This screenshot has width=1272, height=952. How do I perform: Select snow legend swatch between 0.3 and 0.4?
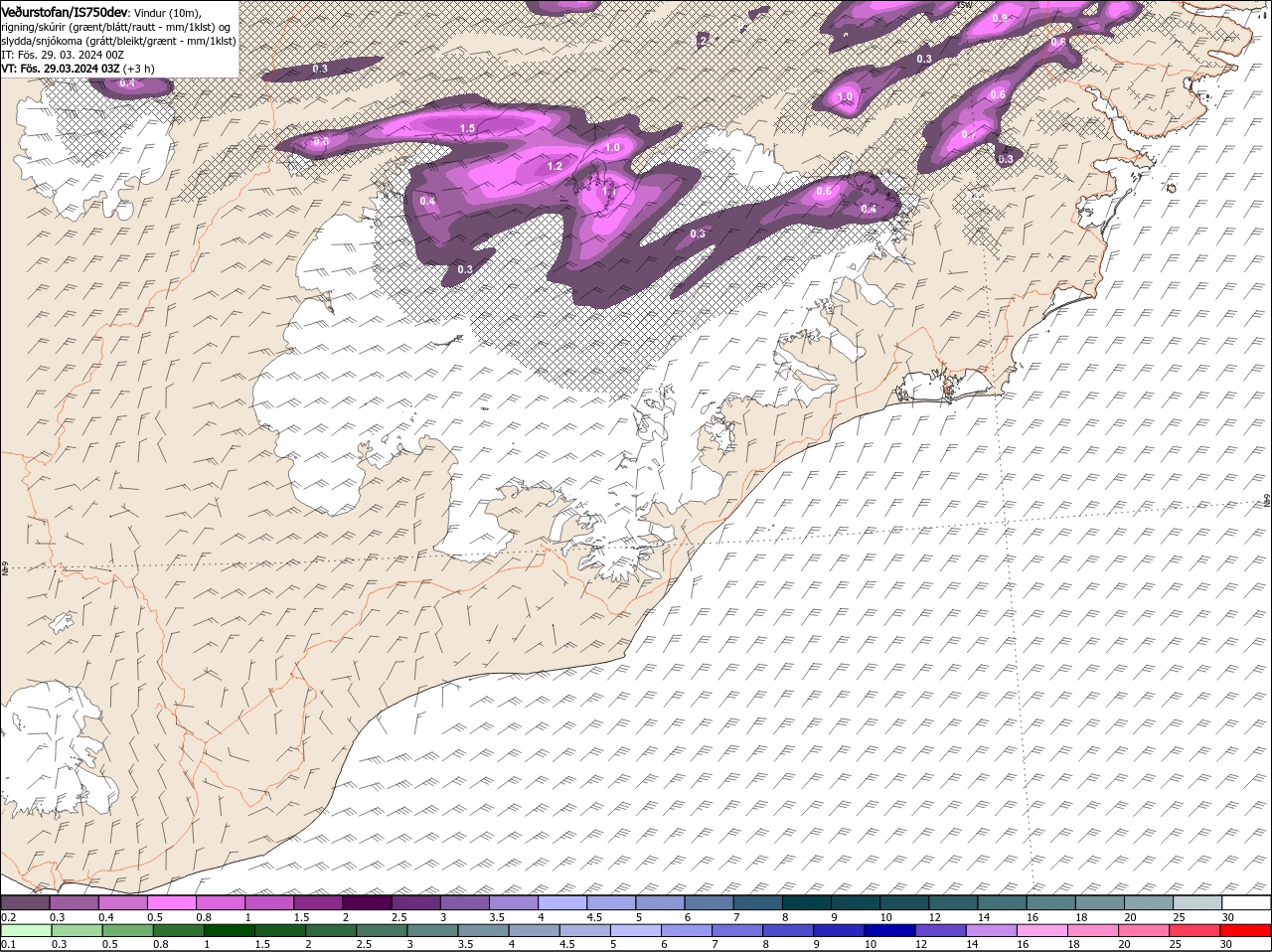coord(74,903)
